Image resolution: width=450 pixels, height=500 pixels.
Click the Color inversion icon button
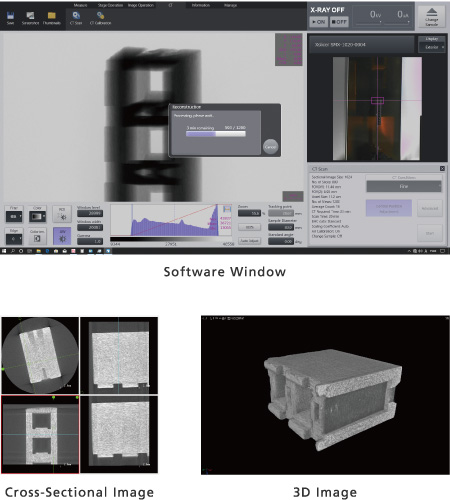tap(37, 238)
